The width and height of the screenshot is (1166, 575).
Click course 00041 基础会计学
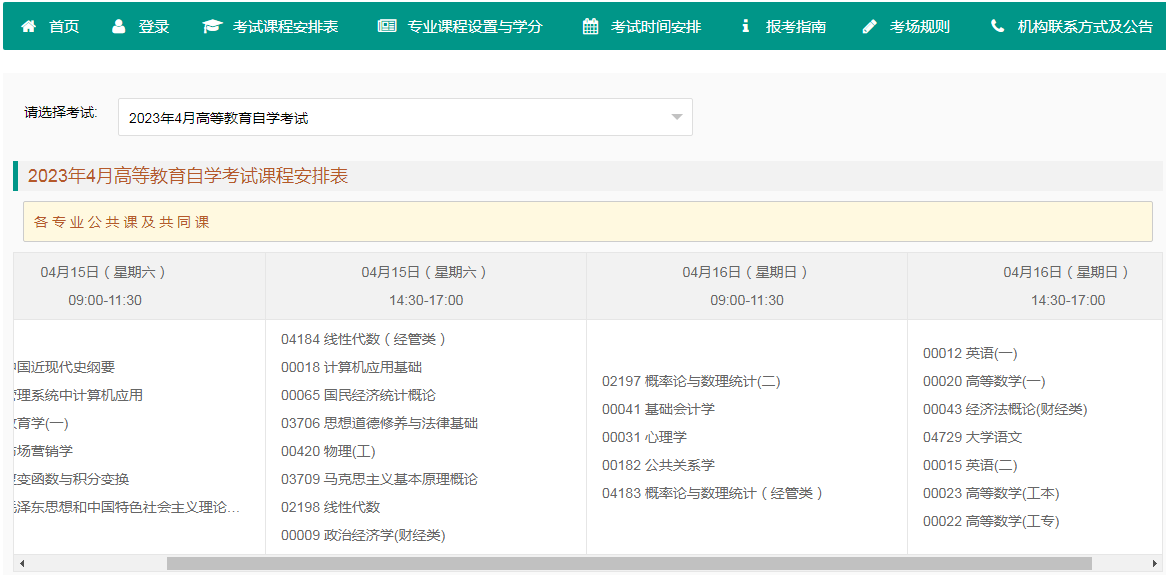coord(658,409)
